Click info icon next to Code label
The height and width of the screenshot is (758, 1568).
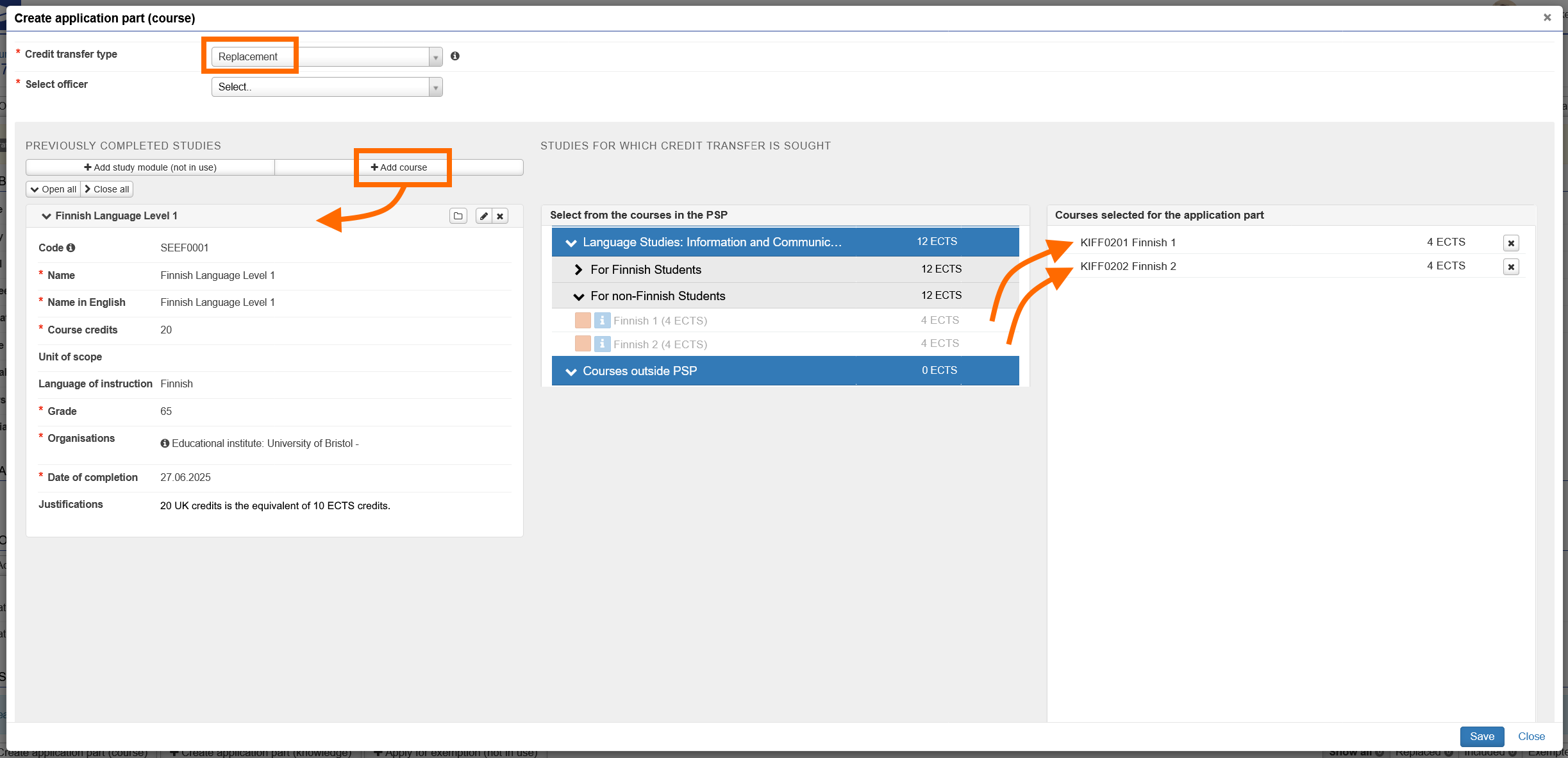71,248
